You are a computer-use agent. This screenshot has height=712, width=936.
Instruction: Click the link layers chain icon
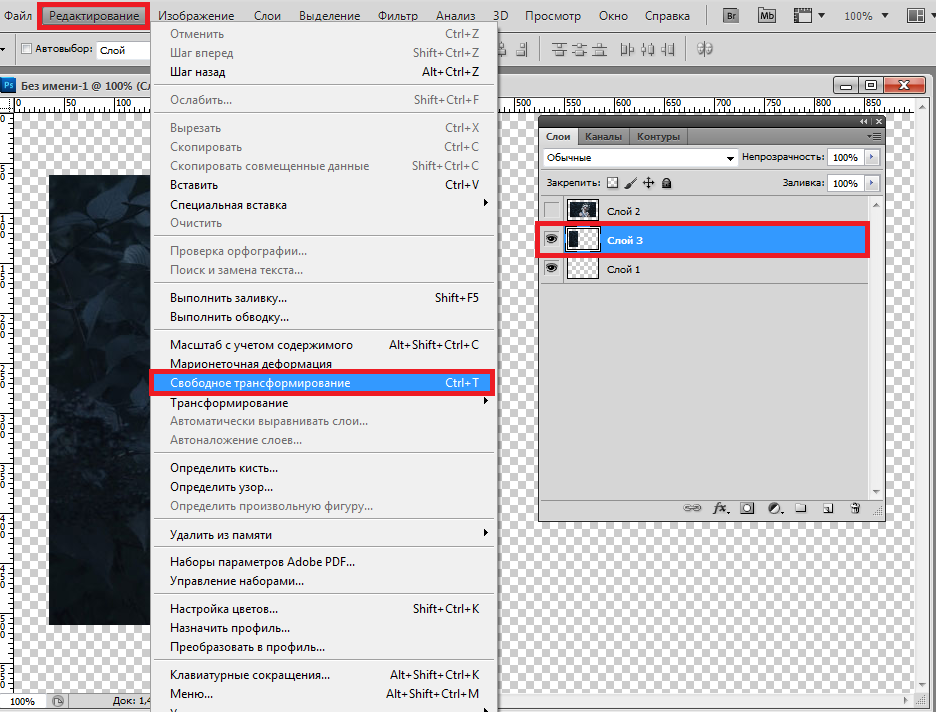coord(692,508)
